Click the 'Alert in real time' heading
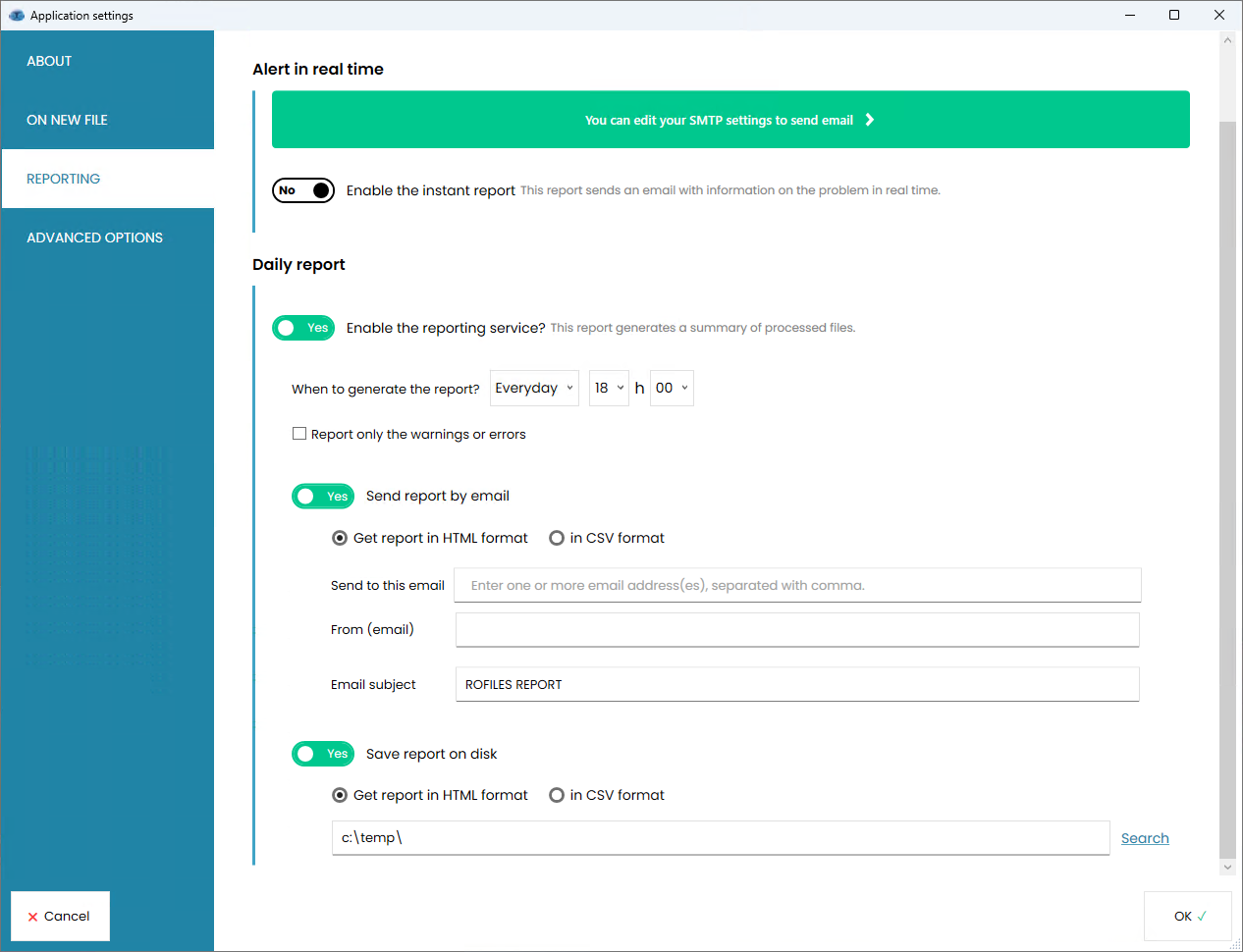Screen dimensions: 1243x952 tap(318, 69)
